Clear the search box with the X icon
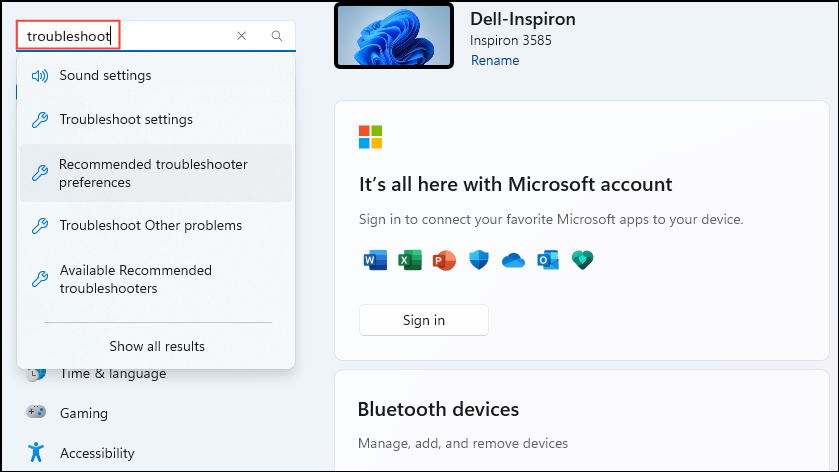 pyautogui.click(x=241, y=36)
